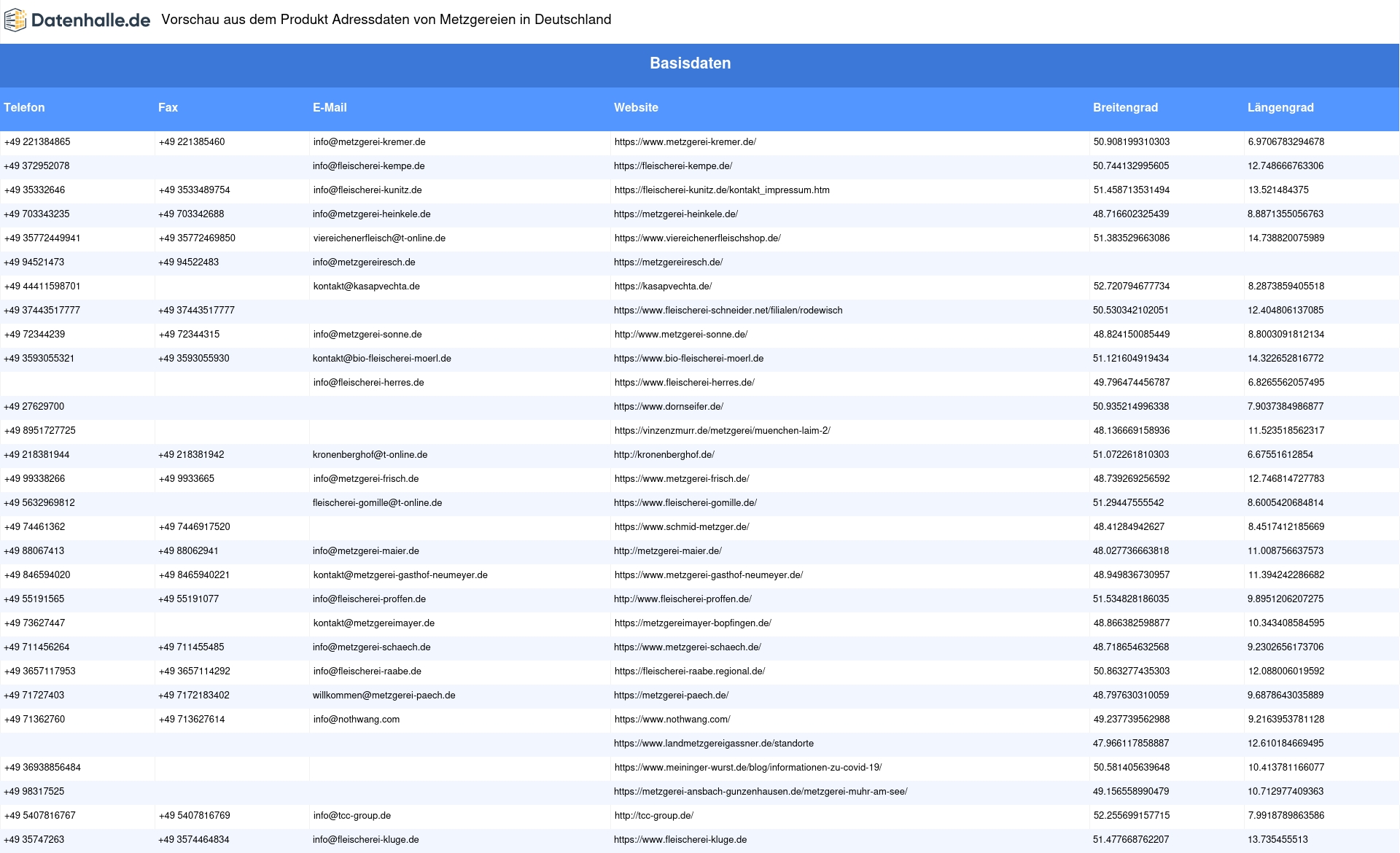Viewport: 1400px width, 853px height.
Task: Select email kontakt@metzgerei-gasthof-neumeyer.de
Action: click(400, 575)
